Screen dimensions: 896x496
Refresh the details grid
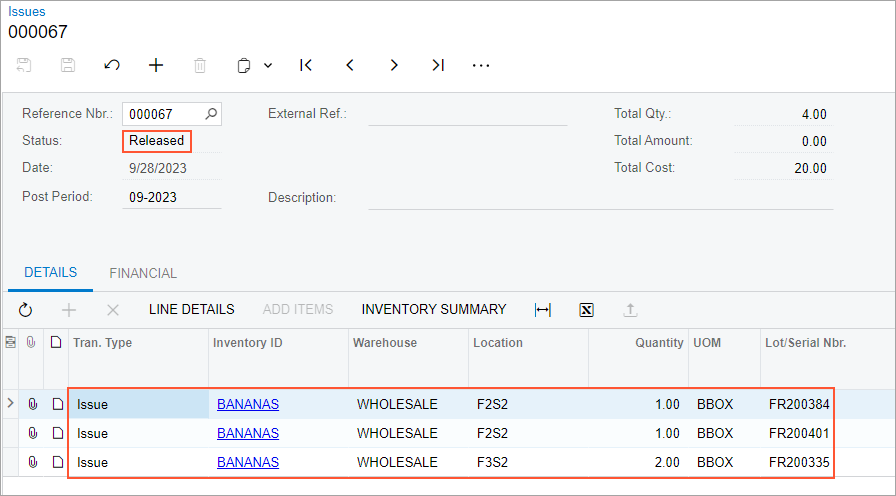(x=26, y=310)
